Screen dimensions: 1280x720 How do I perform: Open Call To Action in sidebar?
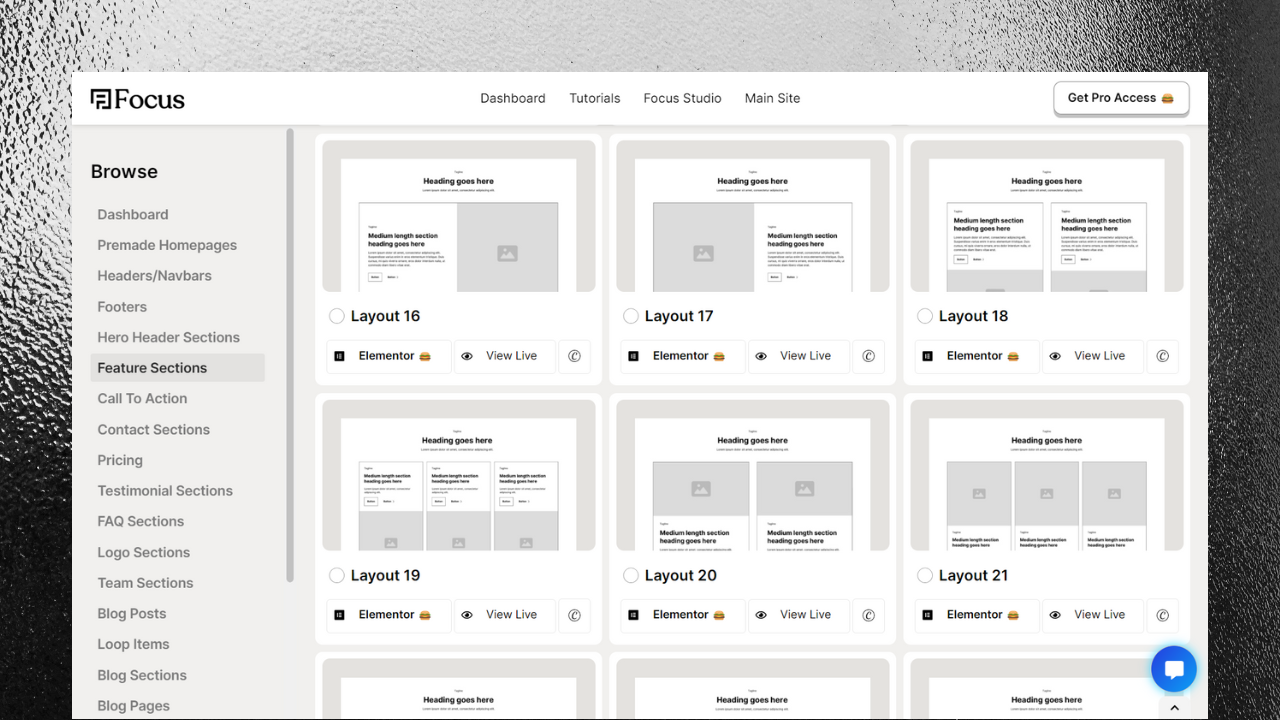tap(142, 398)
